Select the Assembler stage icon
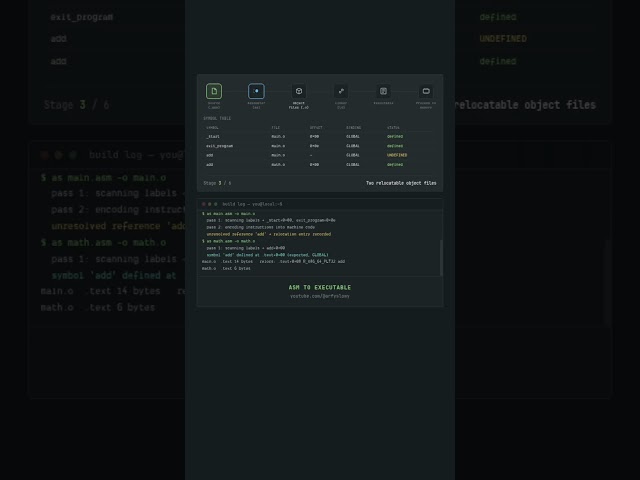The width and height of the screenshot is (640, 480). 256,91
